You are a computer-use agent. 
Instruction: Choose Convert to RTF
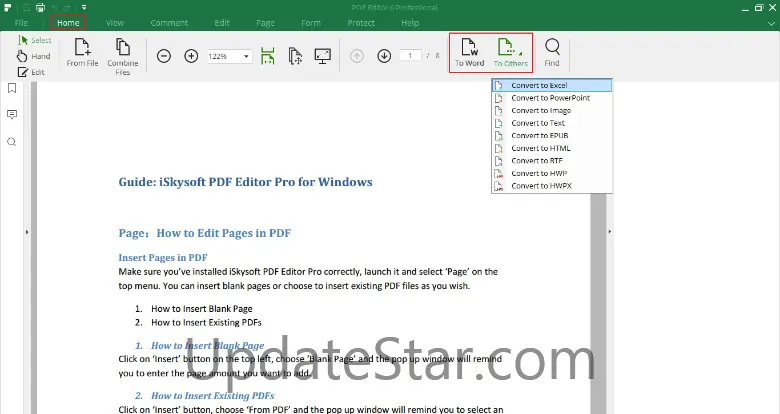click(552, 161)
